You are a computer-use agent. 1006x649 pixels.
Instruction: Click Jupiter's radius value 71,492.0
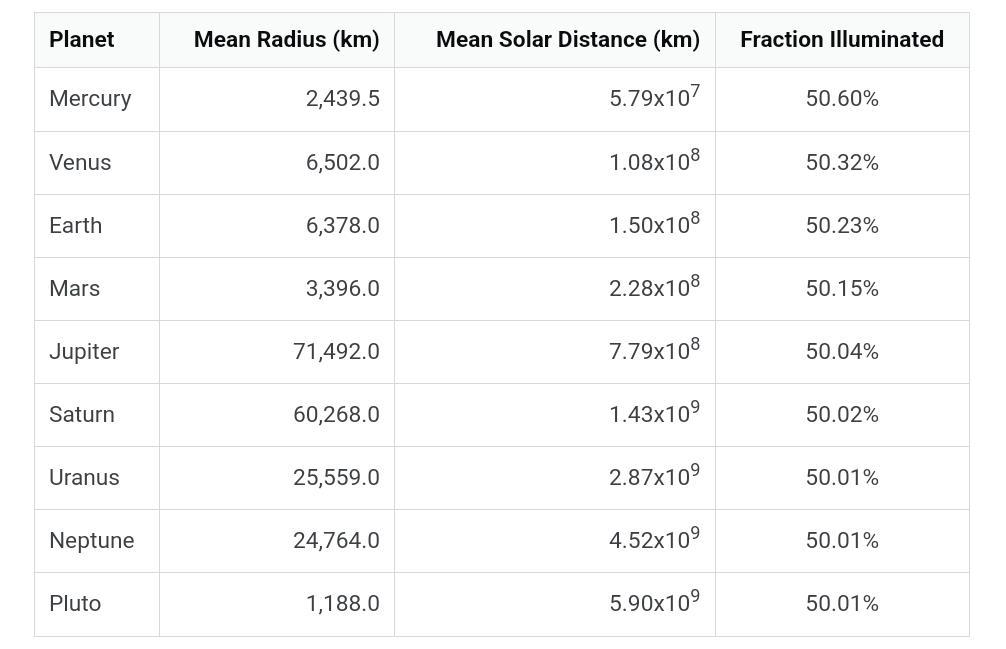336,352
